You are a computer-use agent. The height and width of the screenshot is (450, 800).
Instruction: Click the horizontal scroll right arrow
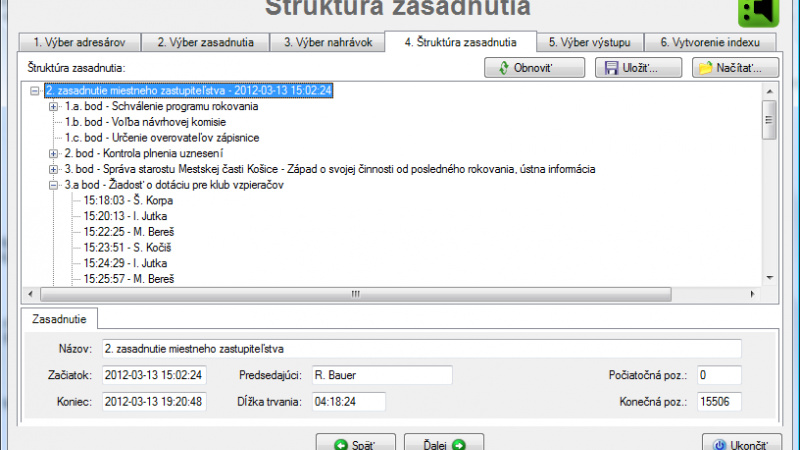point(753,294)
